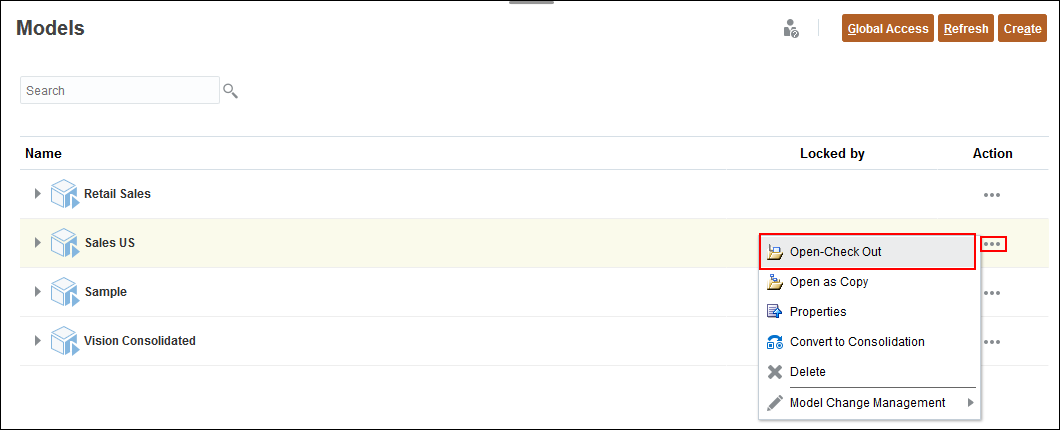1060x430 pixels.
Task: Open the Model Change Management submenu
Action: (x=868, y=403)
